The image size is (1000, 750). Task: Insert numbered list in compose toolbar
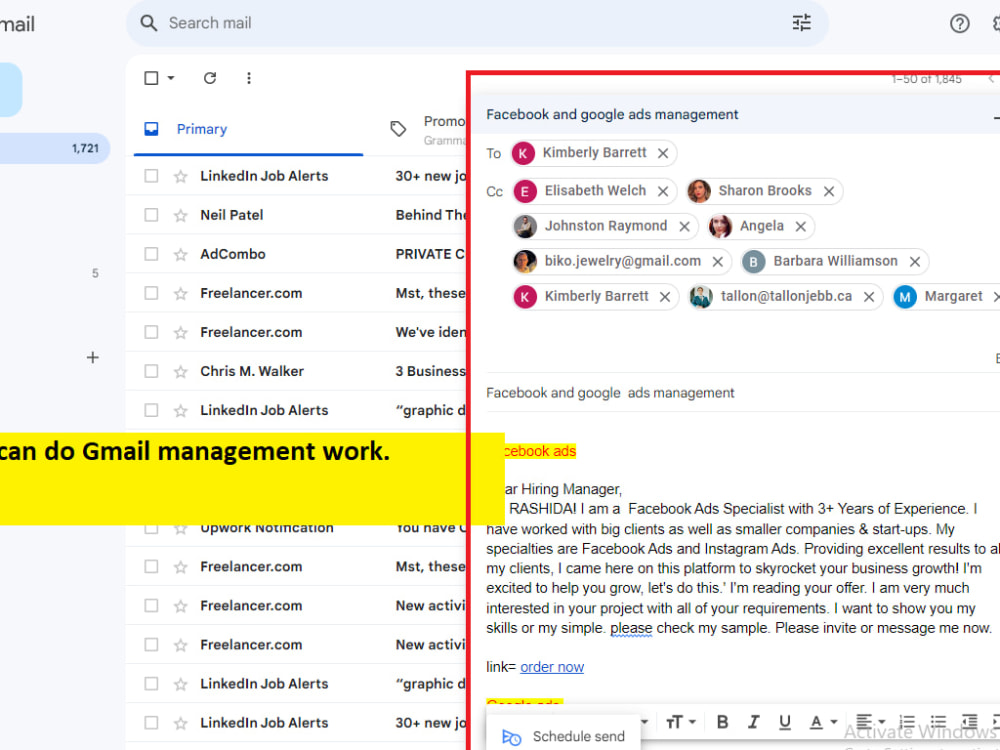(x=907, y=722)
